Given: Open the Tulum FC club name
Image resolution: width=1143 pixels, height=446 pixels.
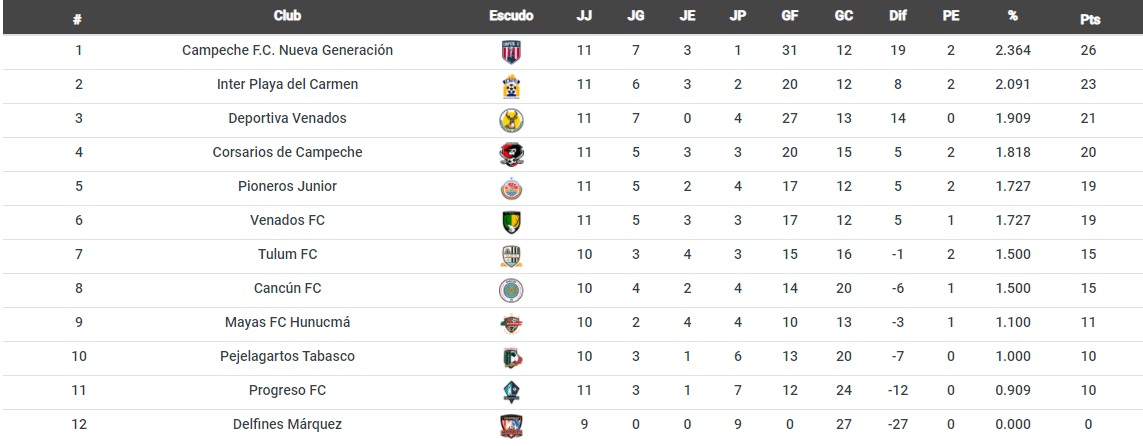Looking at the screenshot, I should (287, 254).
